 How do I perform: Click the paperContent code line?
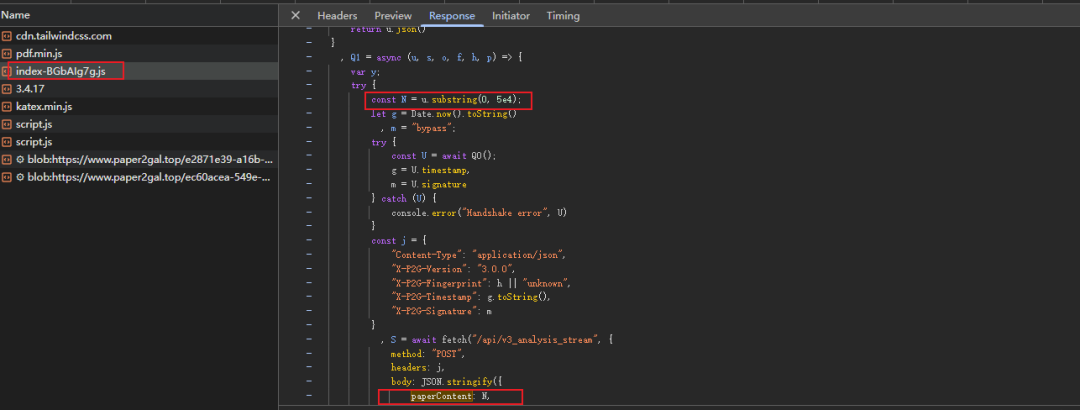pyautogui.click(x=450, y=396)
